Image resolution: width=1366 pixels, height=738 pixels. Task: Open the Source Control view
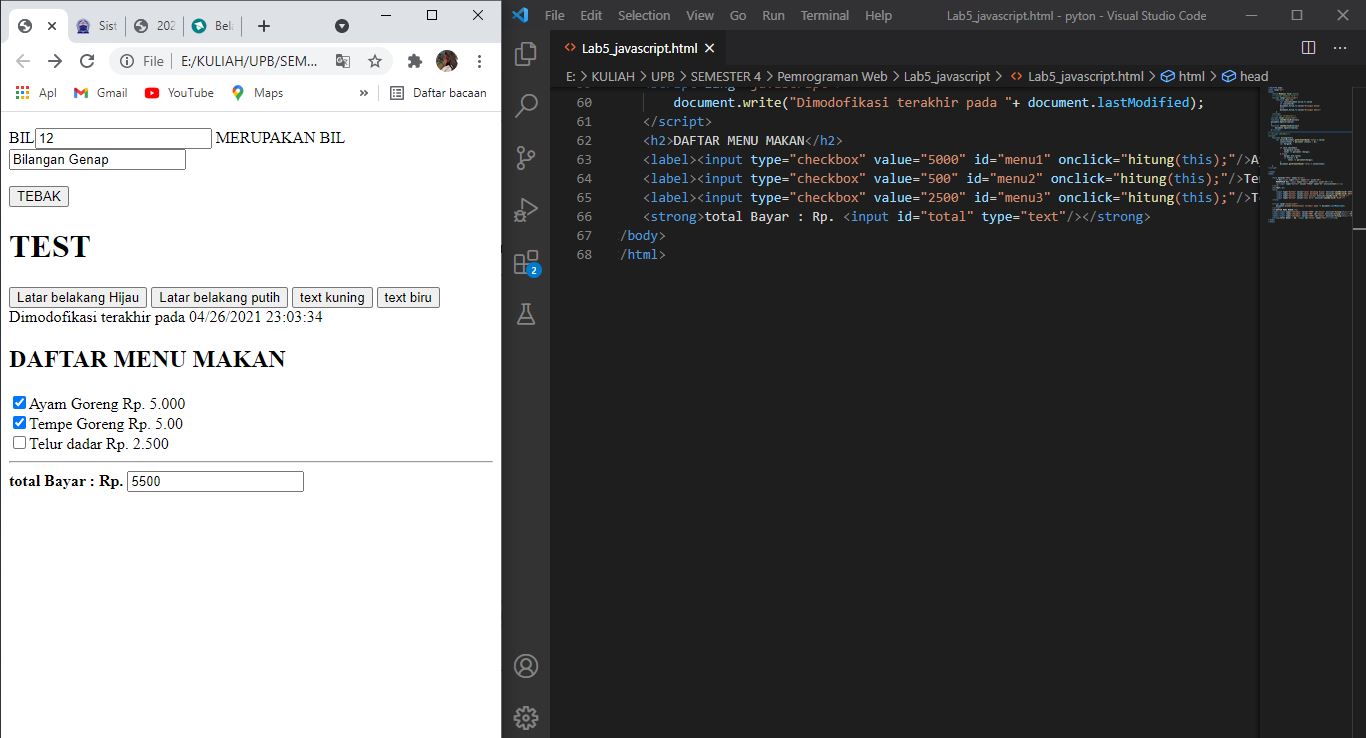526,157
